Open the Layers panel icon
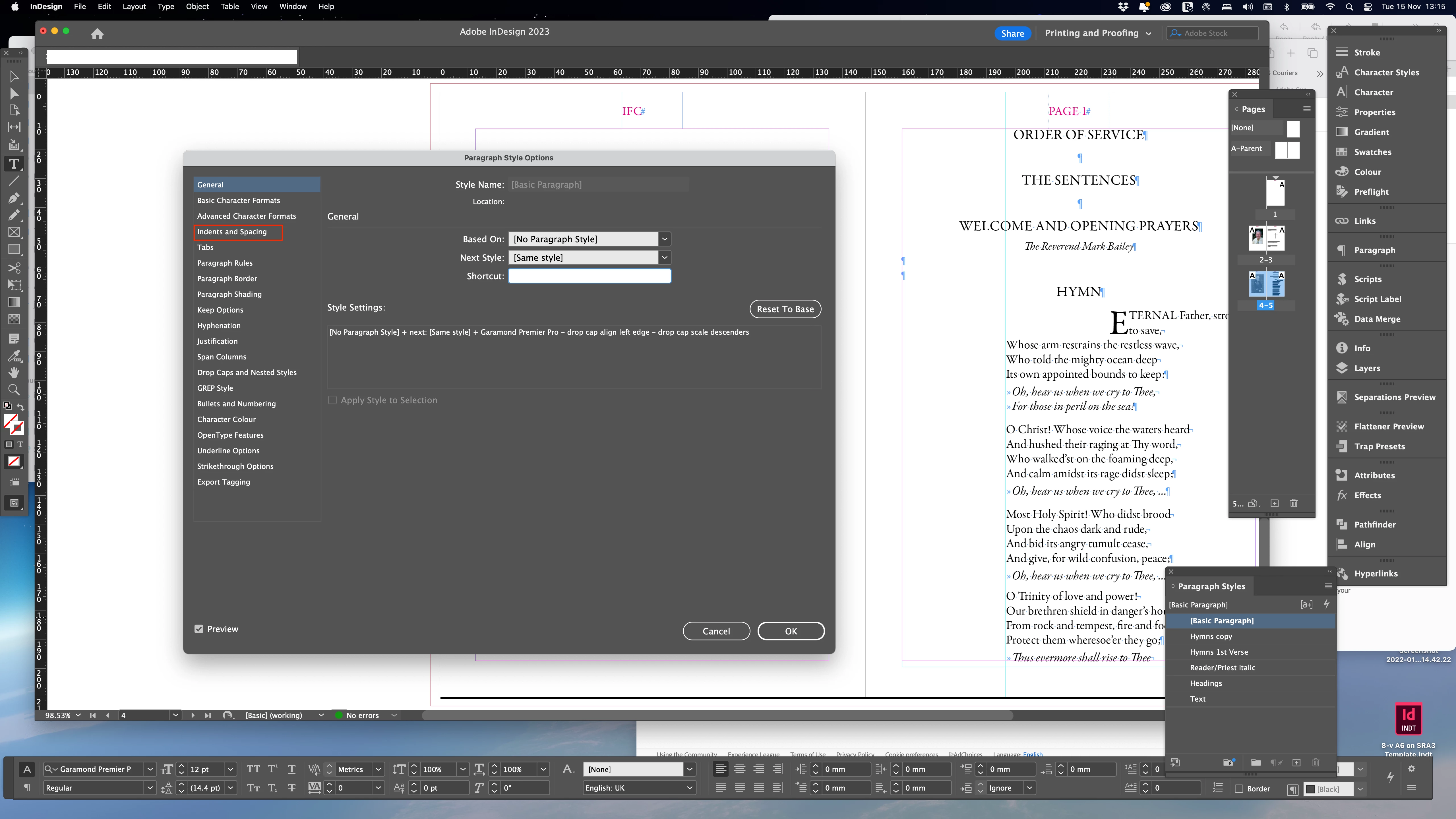Viewport: 1456px width, 819px height. point(1342,368)
